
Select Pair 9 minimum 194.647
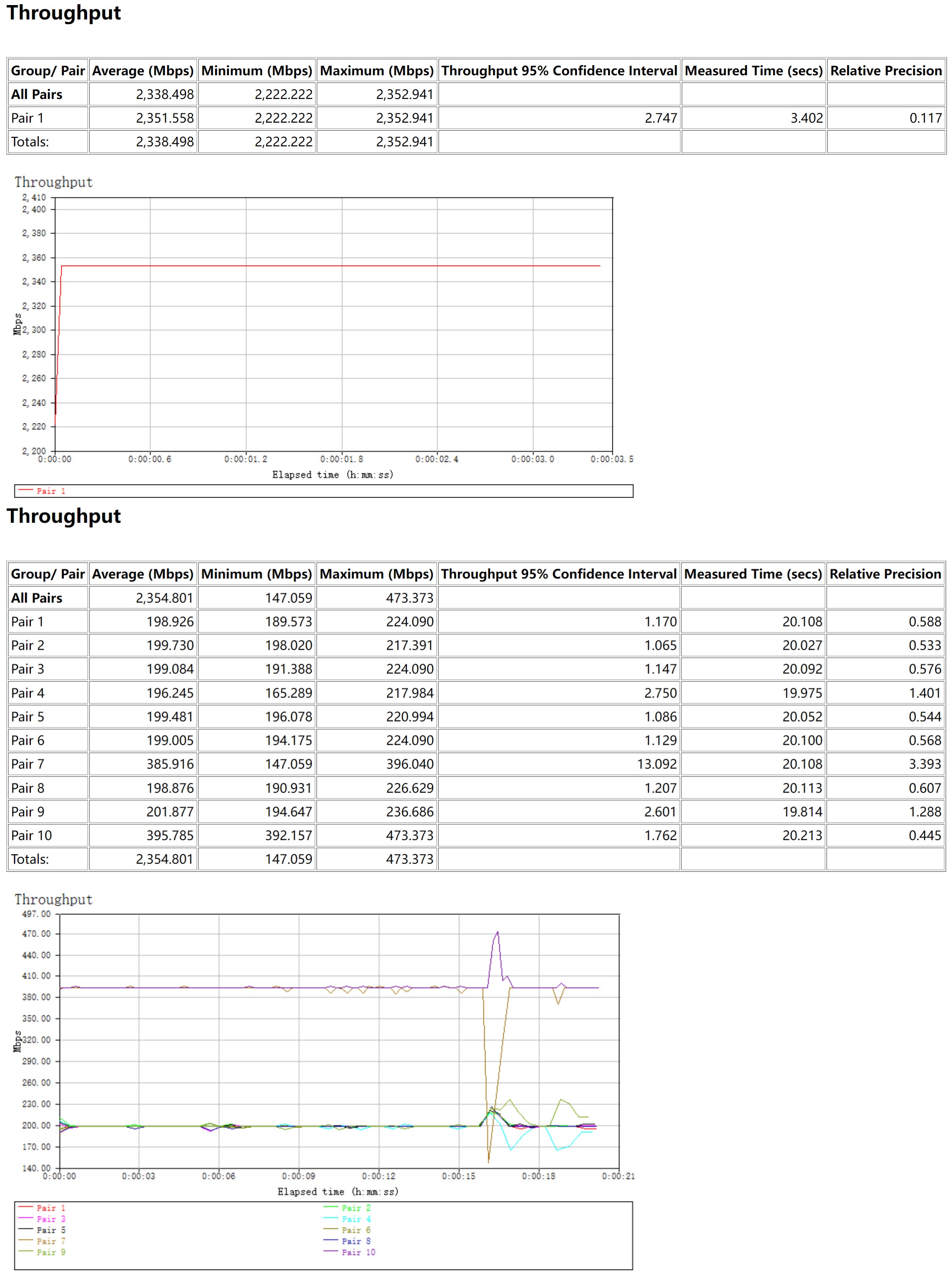click(x=288, y=812)
